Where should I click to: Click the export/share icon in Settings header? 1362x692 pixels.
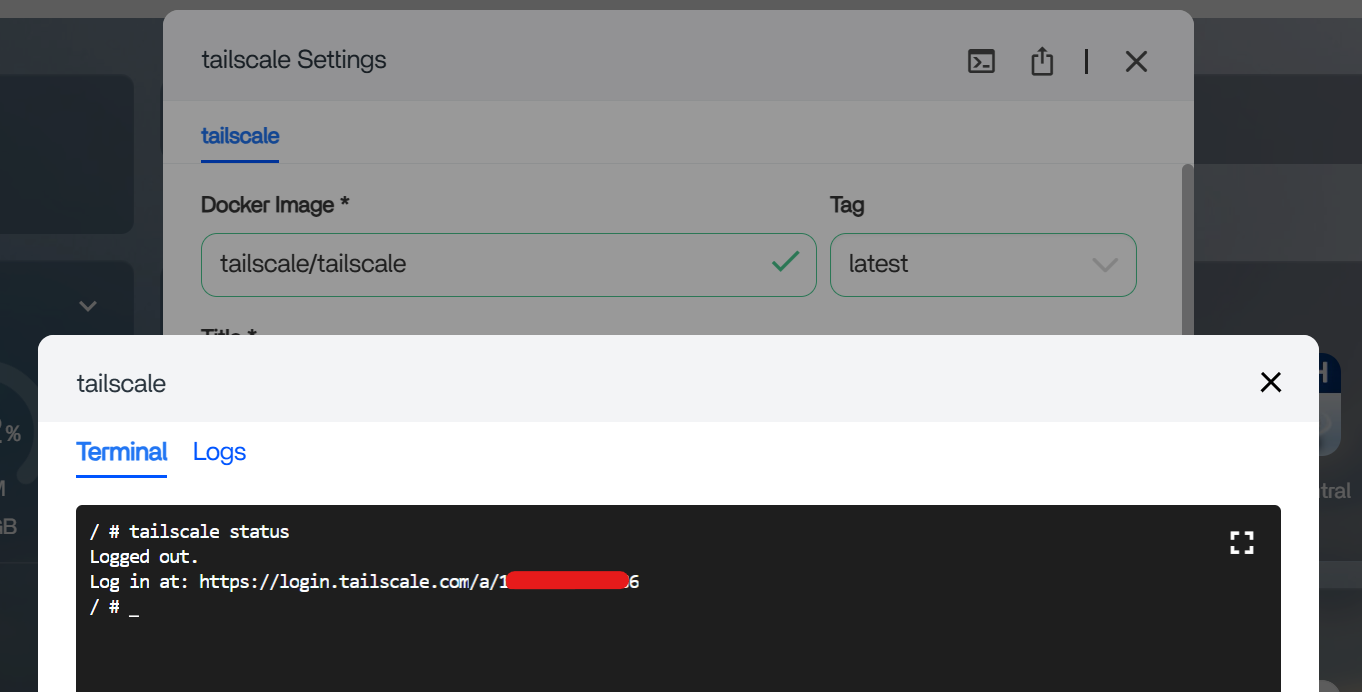click(1042, 62)
